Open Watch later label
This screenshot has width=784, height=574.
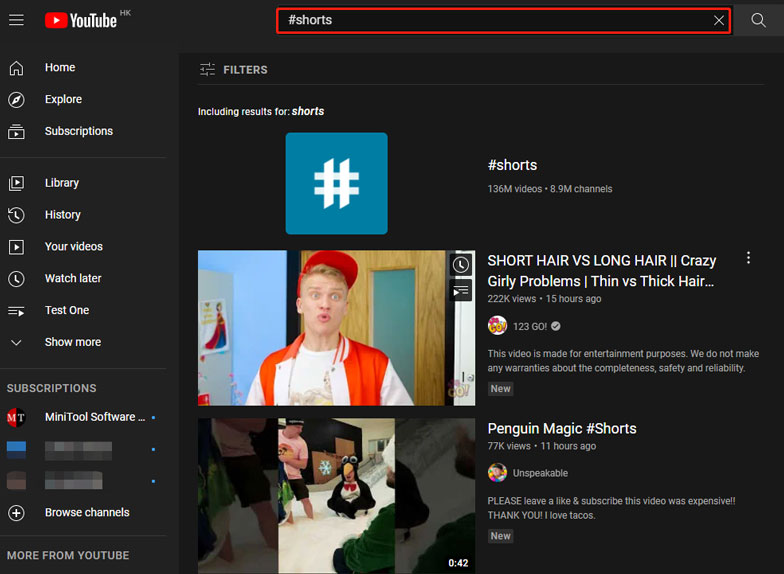pyautogui.click(x=73, y=278)
